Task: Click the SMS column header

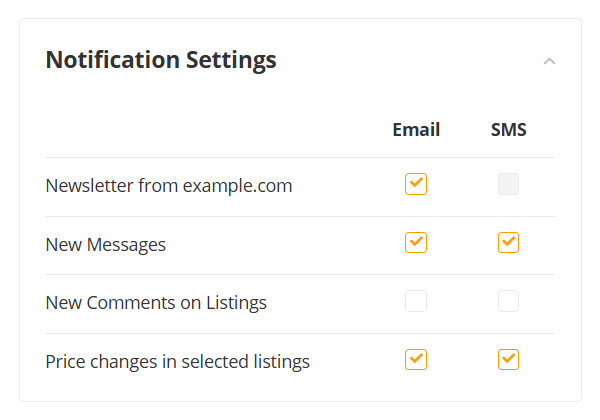Action: click(509, 129)
